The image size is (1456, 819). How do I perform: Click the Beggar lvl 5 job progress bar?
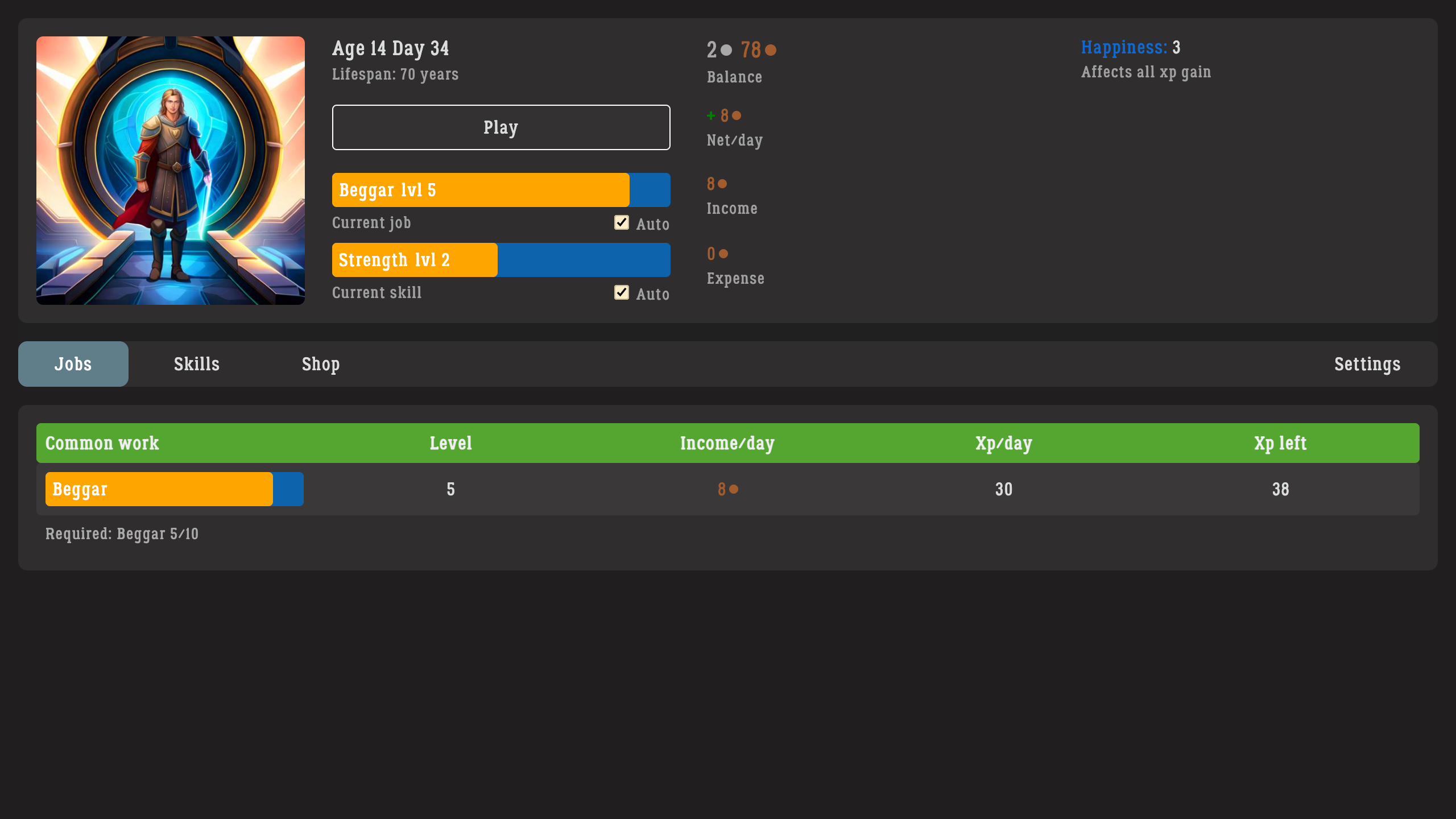click(x=500, y=189)
